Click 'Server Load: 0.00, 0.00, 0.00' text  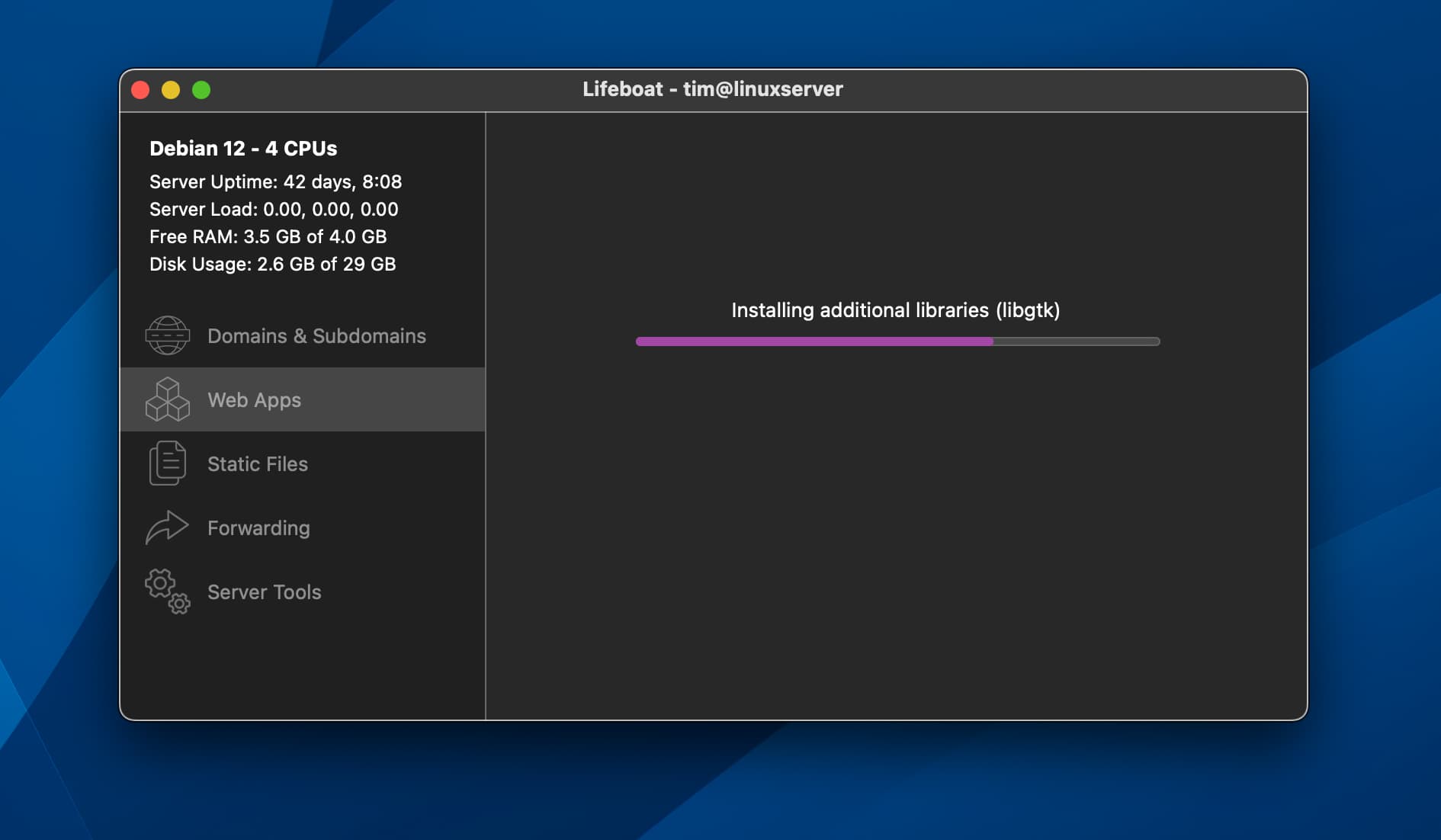coord(274,209)
